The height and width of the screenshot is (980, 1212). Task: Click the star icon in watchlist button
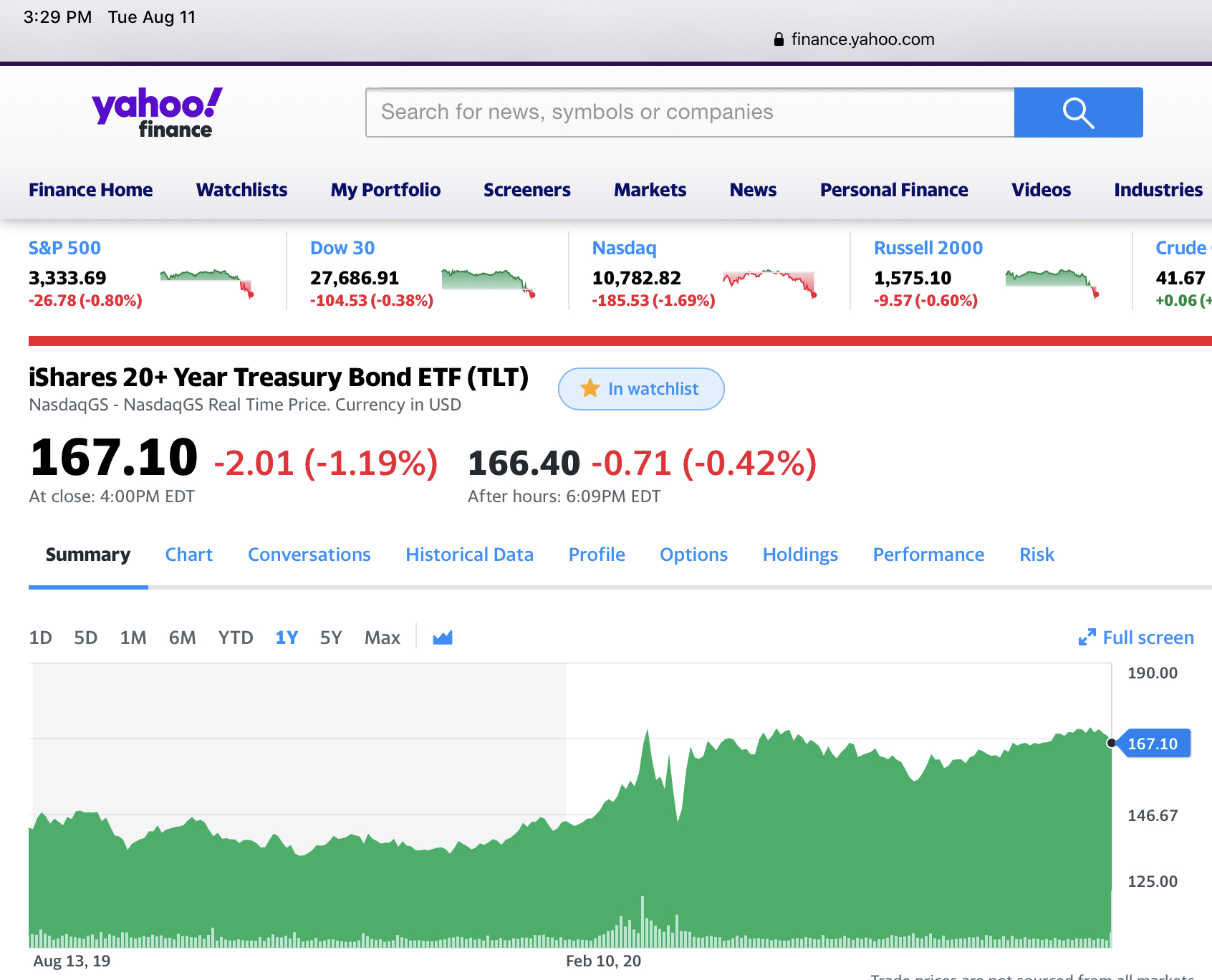pos(590,388)
